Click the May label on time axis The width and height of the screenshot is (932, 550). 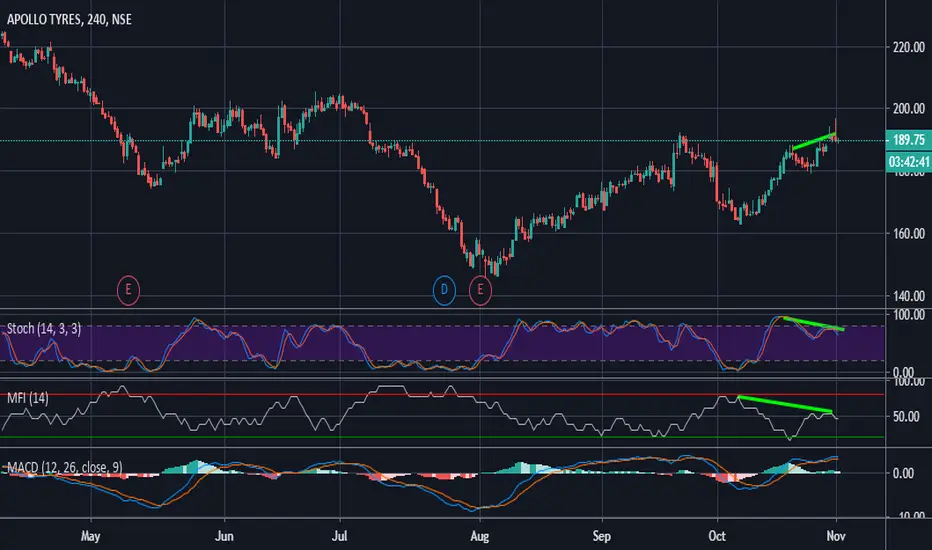(90, 536)
